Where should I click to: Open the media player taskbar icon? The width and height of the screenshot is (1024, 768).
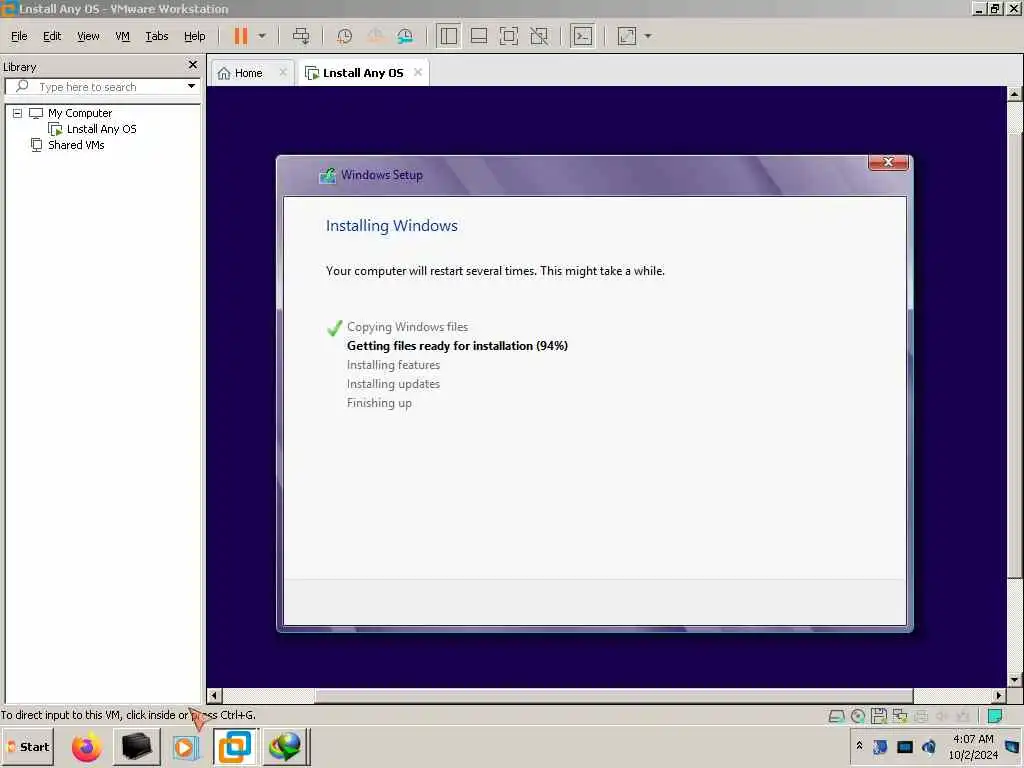185,746
